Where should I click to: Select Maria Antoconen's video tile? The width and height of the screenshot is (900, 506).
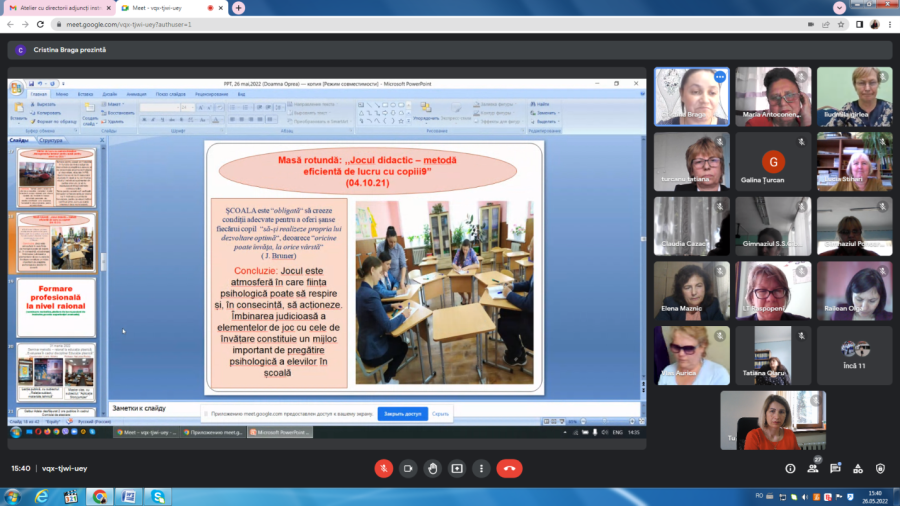pyautogui.click(x=773, y=96)
